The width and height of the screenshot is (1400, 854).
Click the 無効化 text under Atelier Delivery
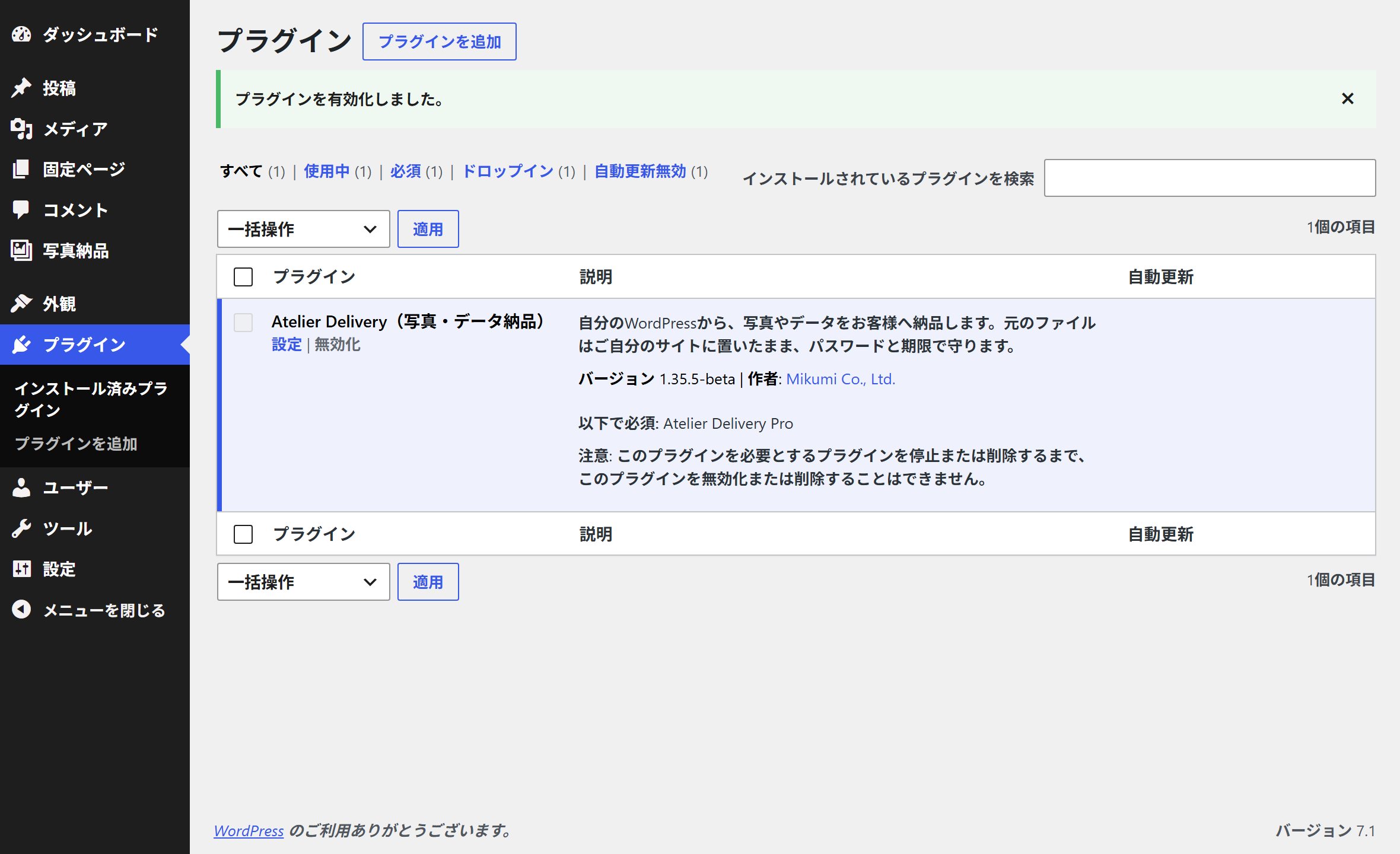coord(337,345)
